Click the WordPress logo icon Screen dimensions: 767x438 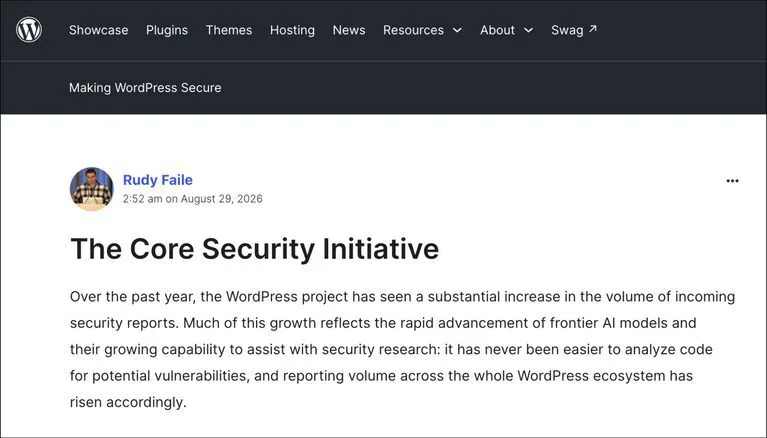[x=29, y=30]
